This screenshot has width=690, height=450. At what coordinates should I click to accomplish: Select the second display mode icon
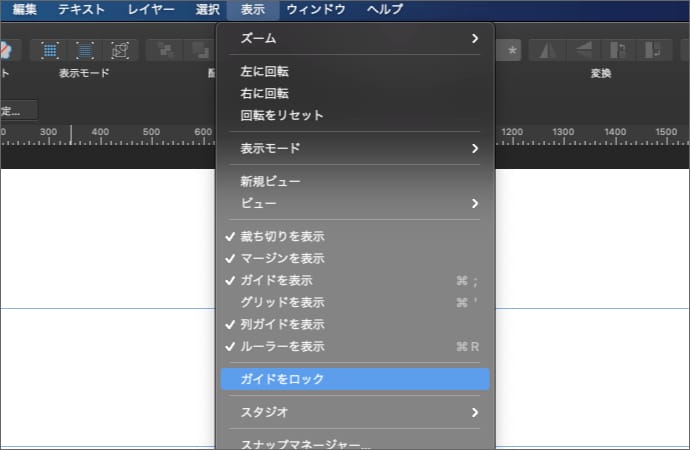85,49
